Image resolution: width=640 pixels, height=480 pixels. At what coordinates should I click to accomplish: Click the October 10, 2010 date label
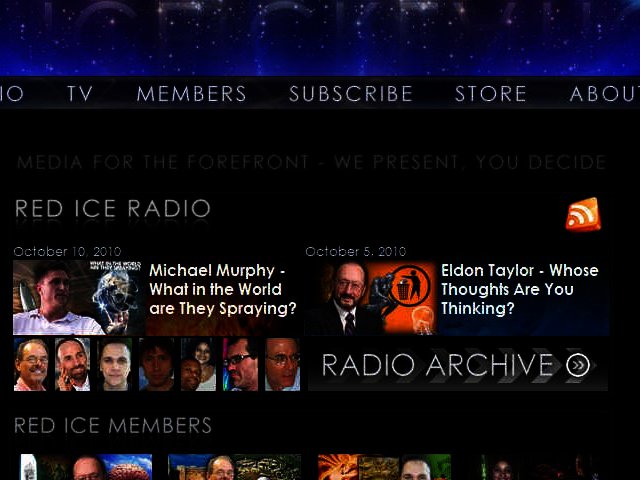point(66,252)
